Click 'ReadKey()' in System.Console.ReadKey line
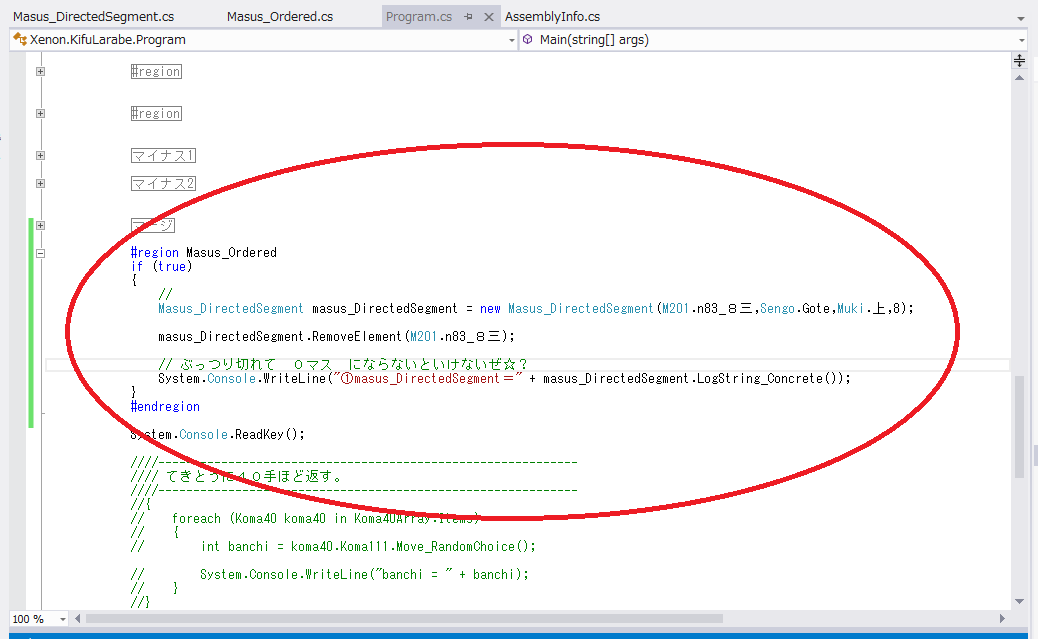This screenshot has height=639, width=1038. [x=266, y=434]
